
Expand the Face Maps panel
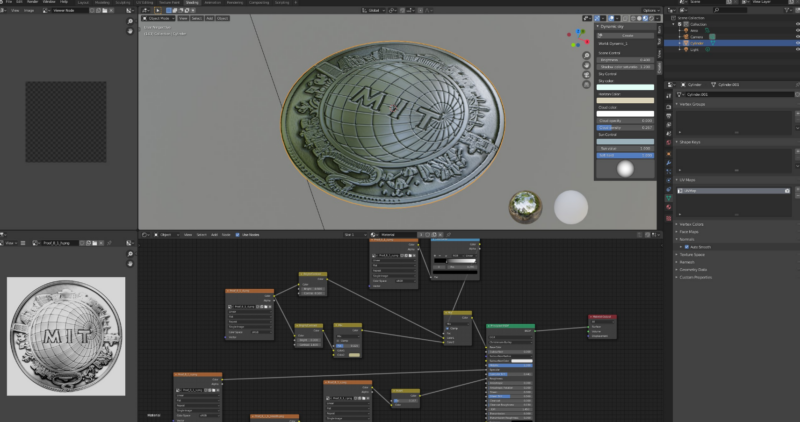(677, 232)
